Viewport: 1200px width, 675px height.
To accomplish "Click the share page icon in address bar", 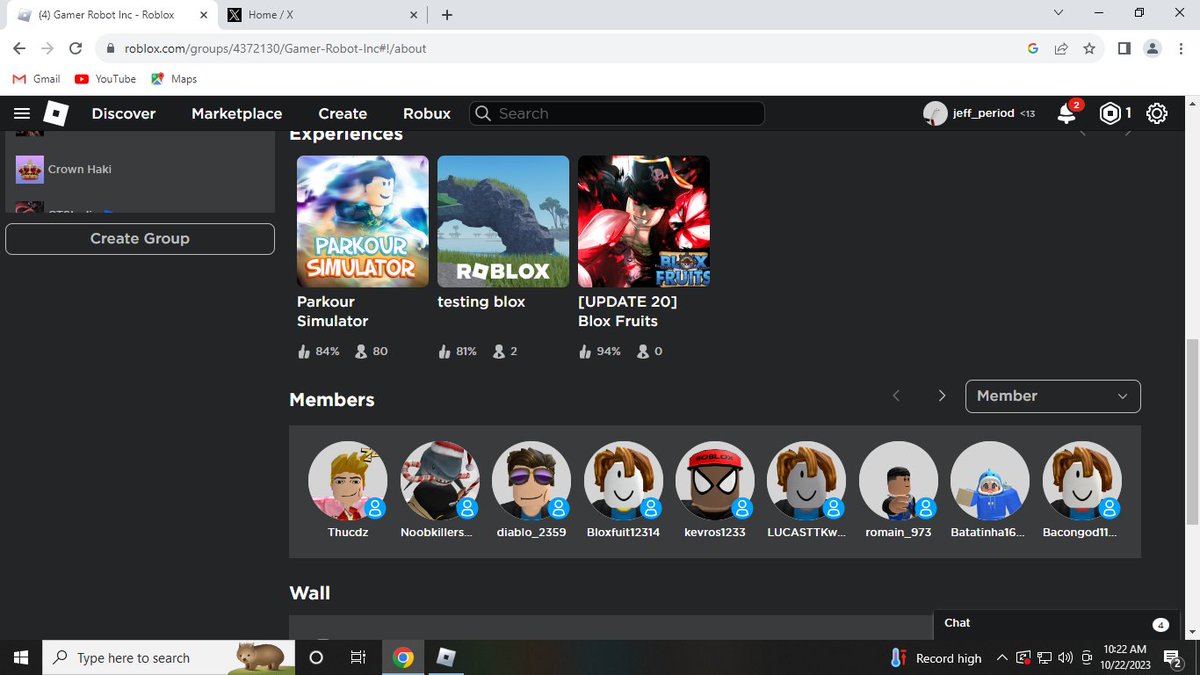I will coord(1061,48).
